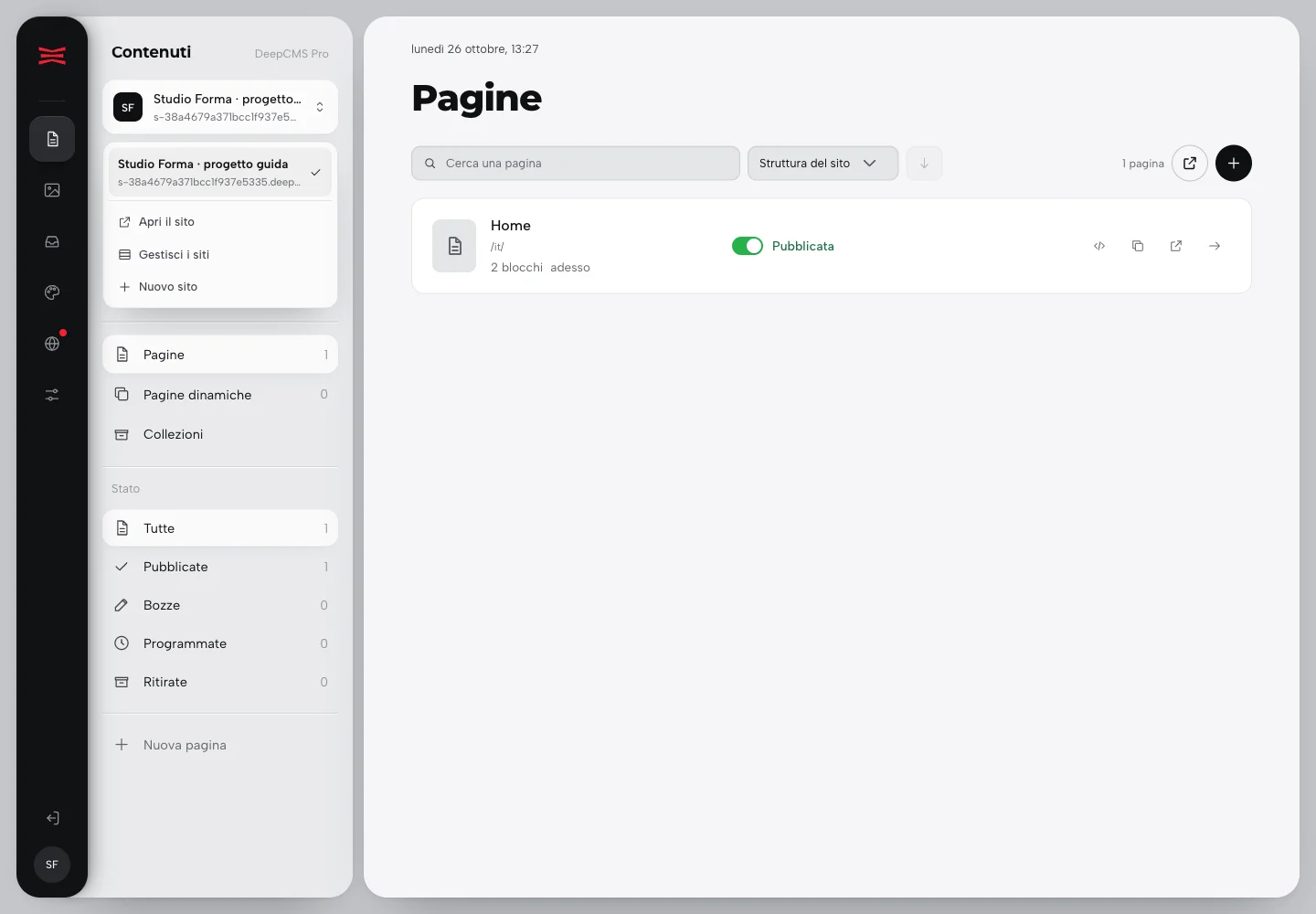Image resolution: width=1316 pixels, height=914 pixels.
Task: Select 'Pagine' in the content list
Action: [220, 355]
